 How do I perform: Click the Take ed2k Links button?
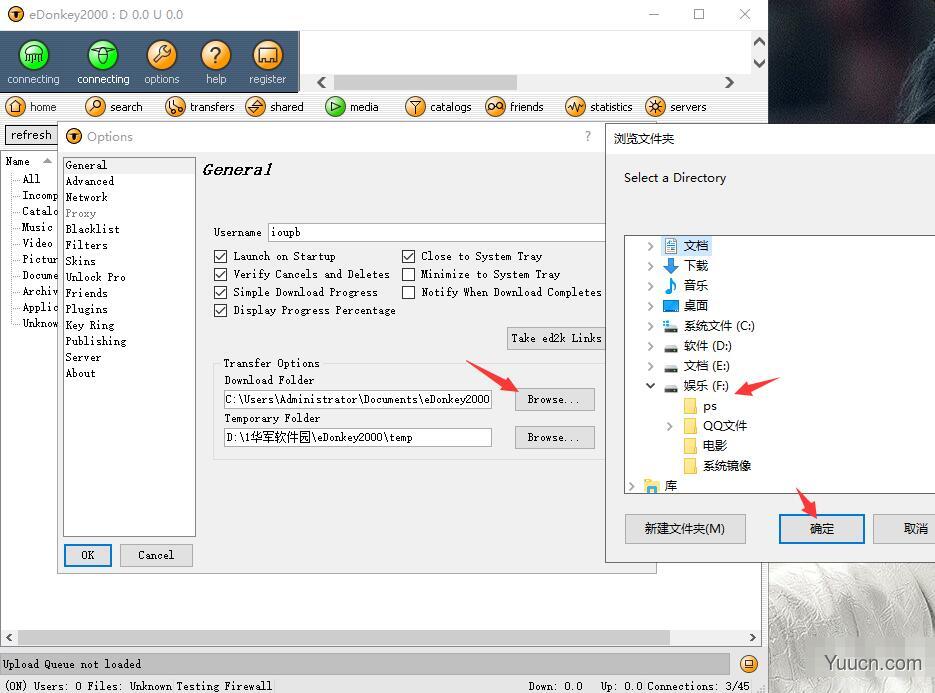556,338
